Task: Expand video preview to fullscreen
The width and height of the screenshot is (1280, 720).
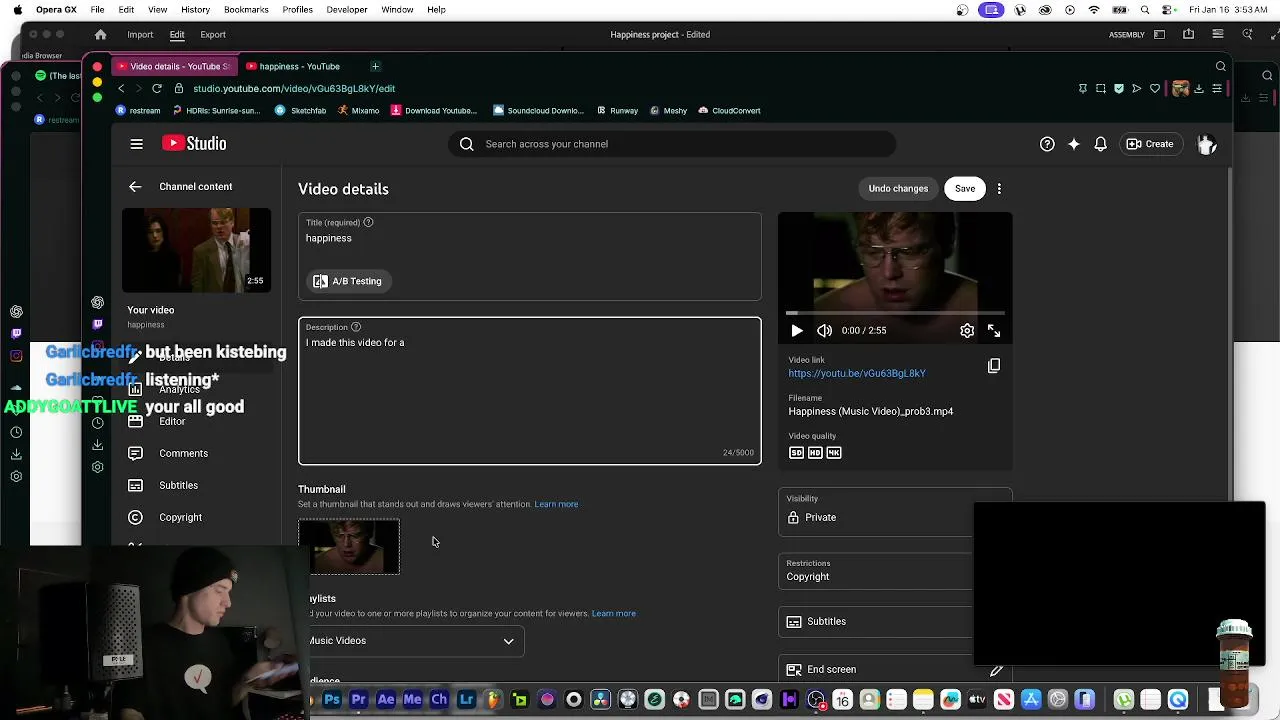Action: pos(994,330)
